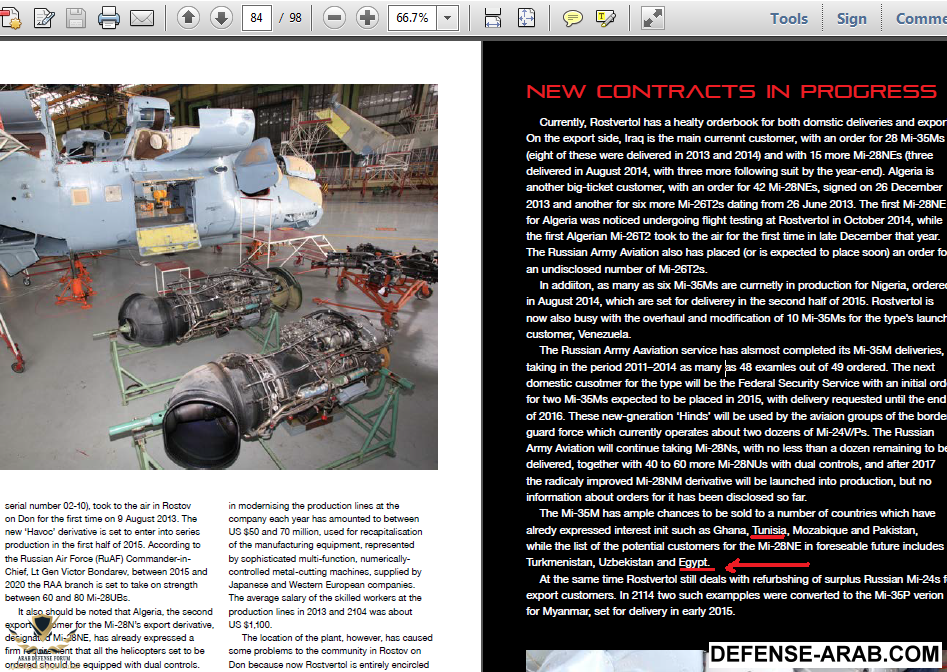This screenshot has width=947, height=672.
Task: Click the page number field showing 84
Action: click(x=257, y=18)
